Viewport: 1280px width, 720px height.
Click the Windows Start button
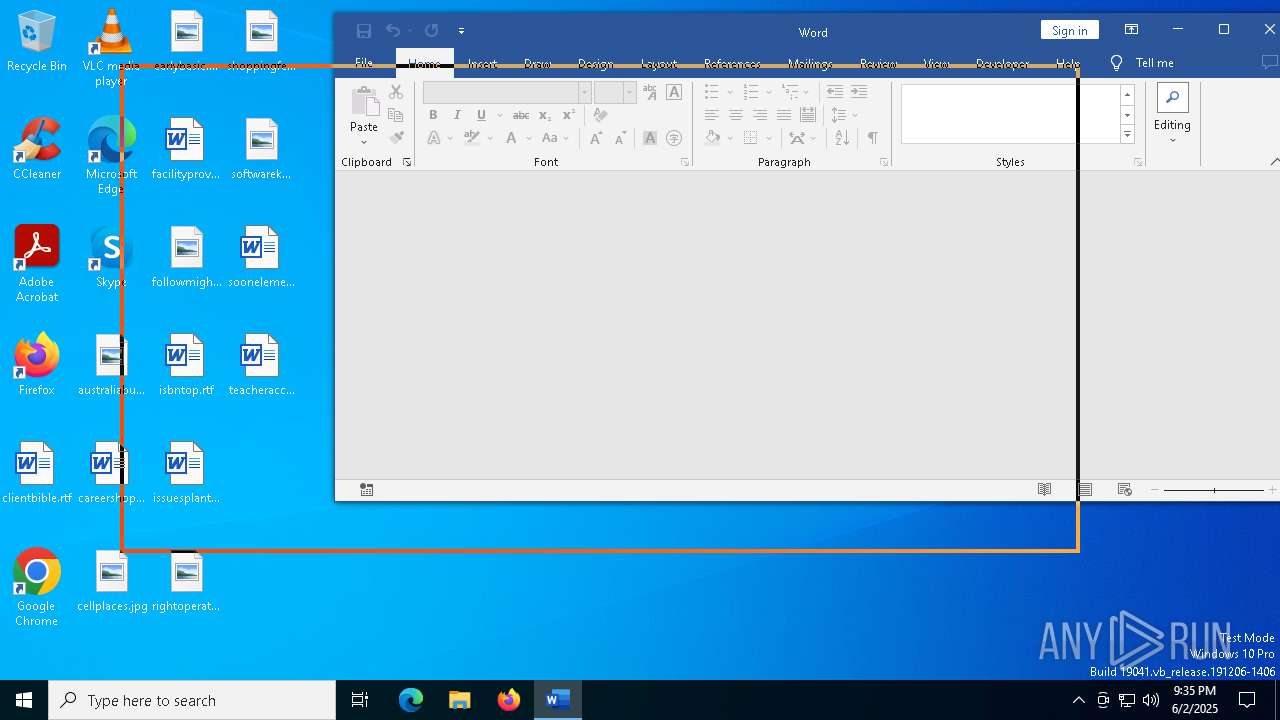[x=24, y=700]
